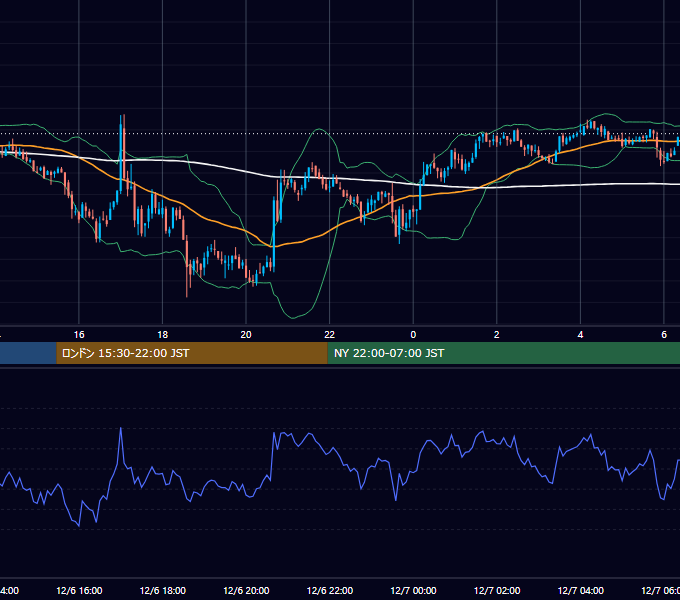Click the upper chart axis label 20
Viewport: 680px width, 600px height.
246,335
